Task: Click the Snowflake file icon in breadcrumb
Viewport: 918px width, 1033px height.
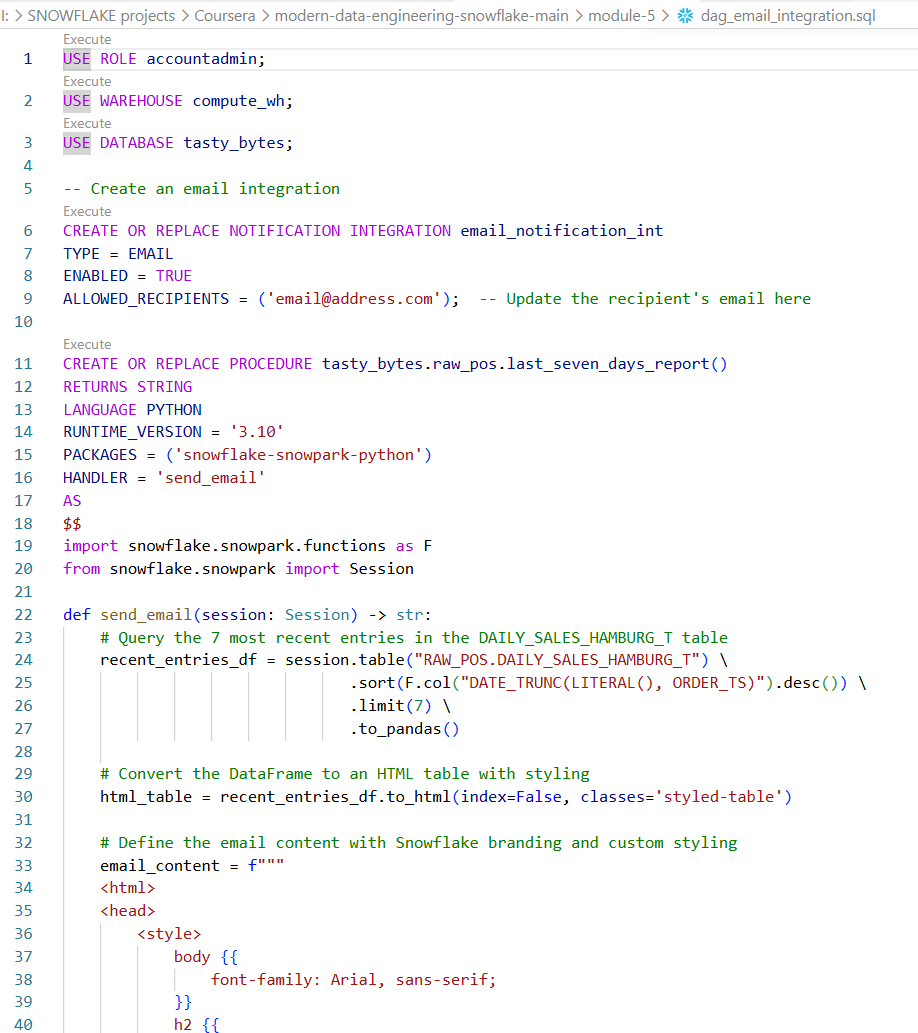Action: point(685,15)
